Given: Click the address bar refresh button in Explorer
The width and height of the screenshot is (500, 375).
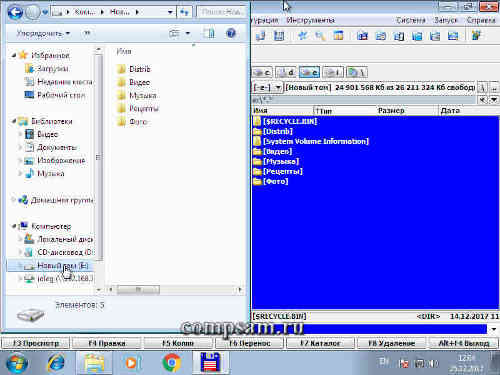Looking at the screenshot, I should click(x=184, y=12).
